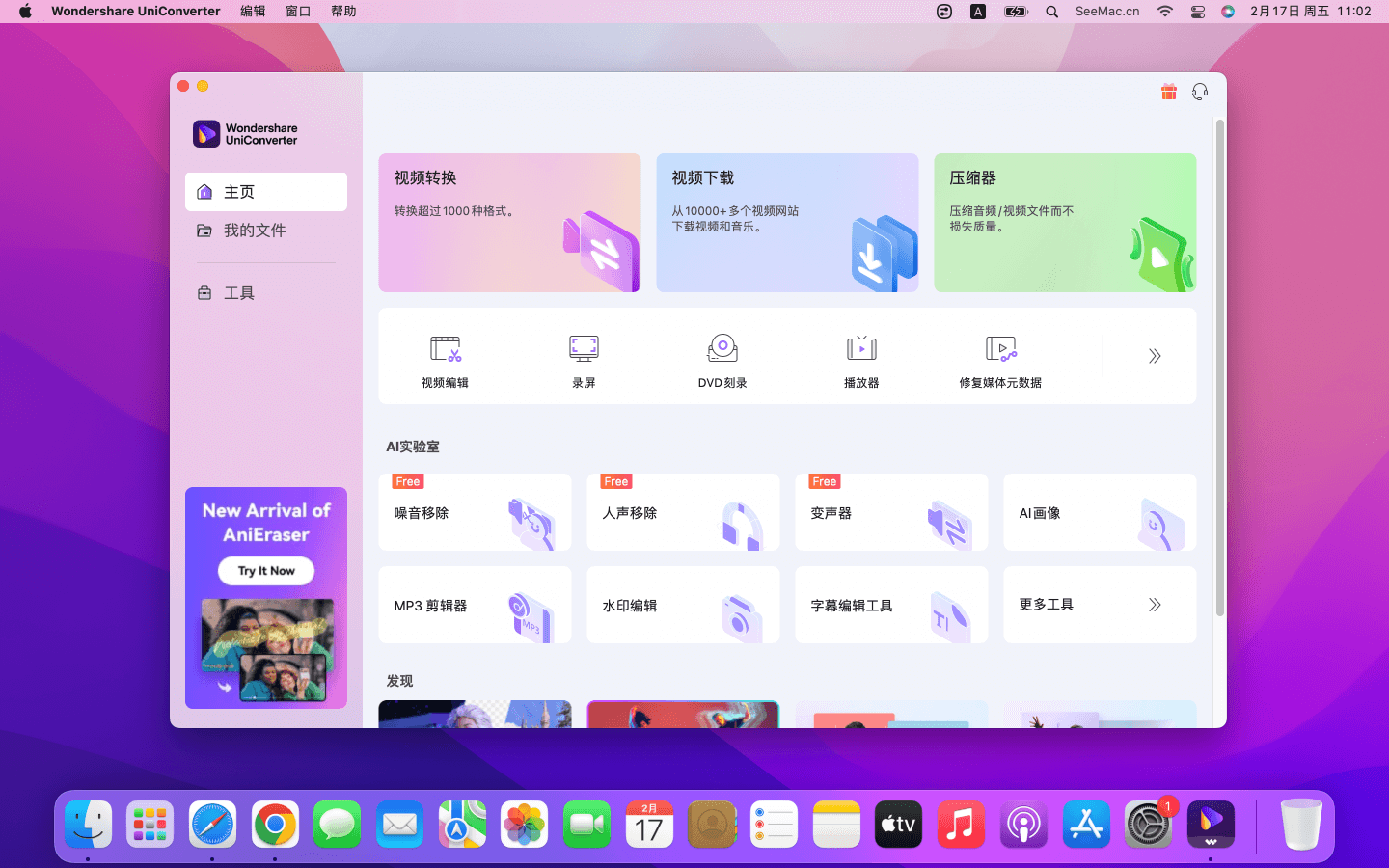Open the fix media metadata icon
1389x868 pixels.
[x=1000, y=348]
